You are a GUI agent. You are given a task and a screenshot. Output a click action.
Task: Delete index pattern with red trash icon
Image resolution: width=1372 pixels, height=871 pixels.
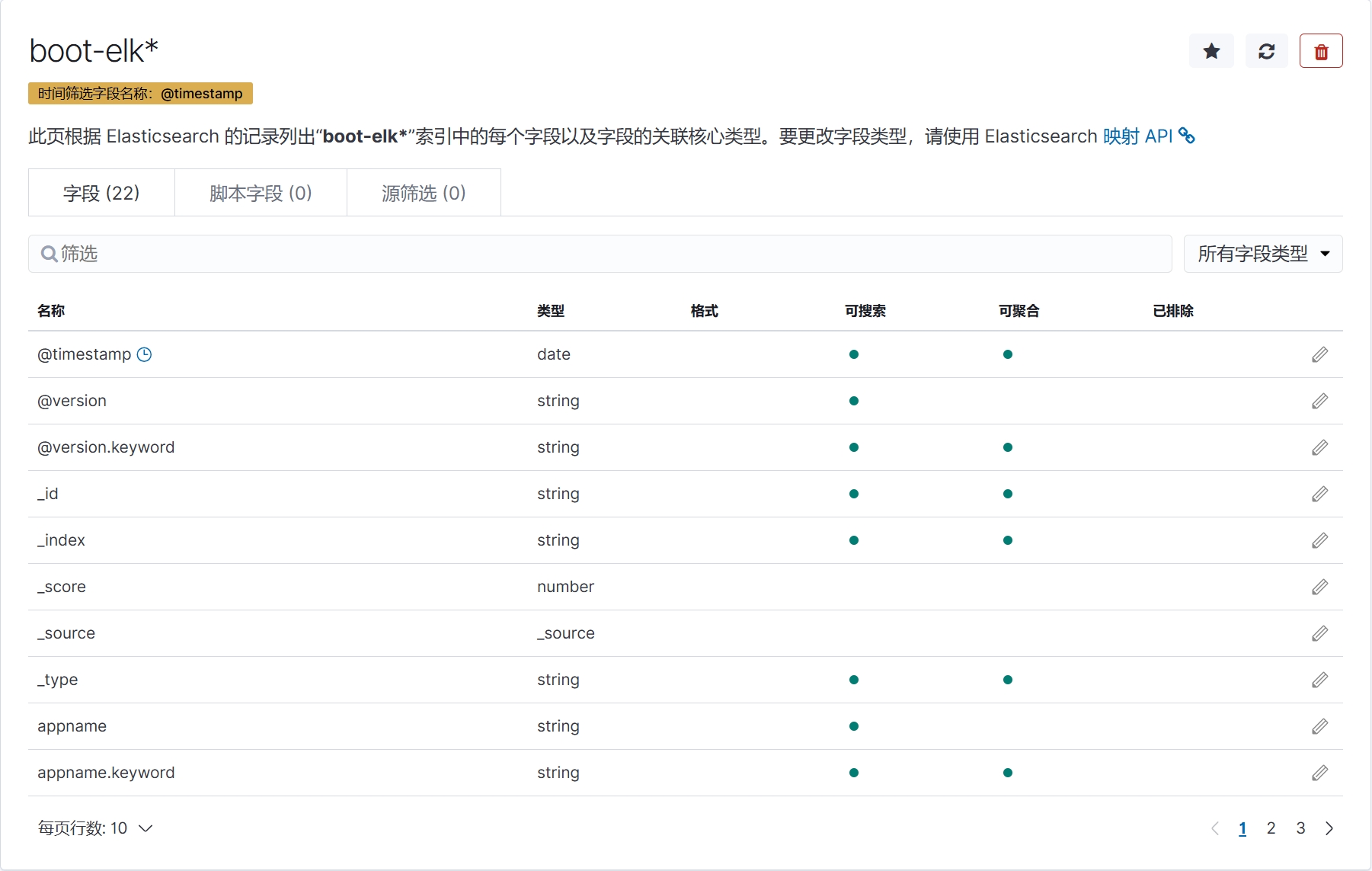coord(1321,51)
